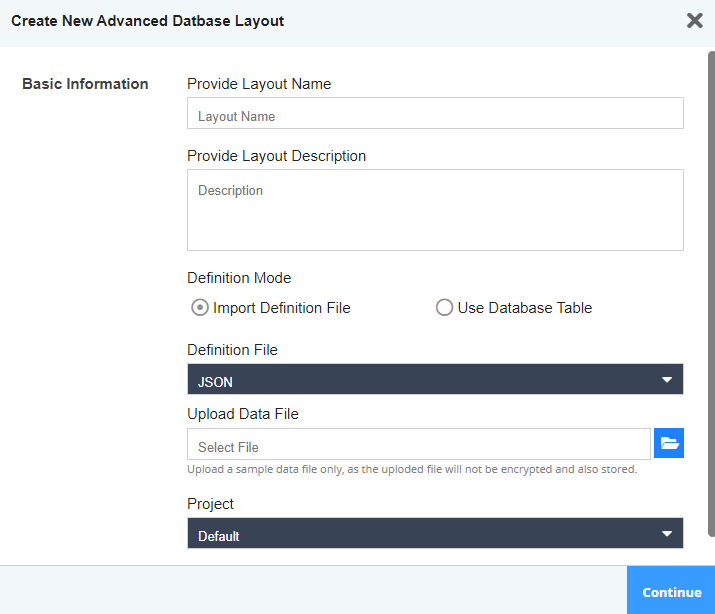This screenshot has width=715, height=614.
Task: Click the Select File input box
Action: [x=418, y=445]
